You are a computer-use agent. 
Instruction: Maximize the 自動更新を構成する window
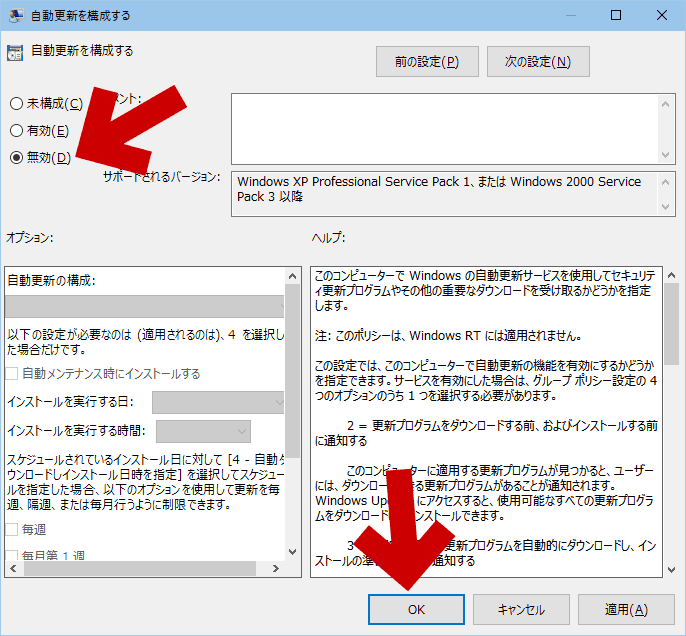(x=616, y=15)
